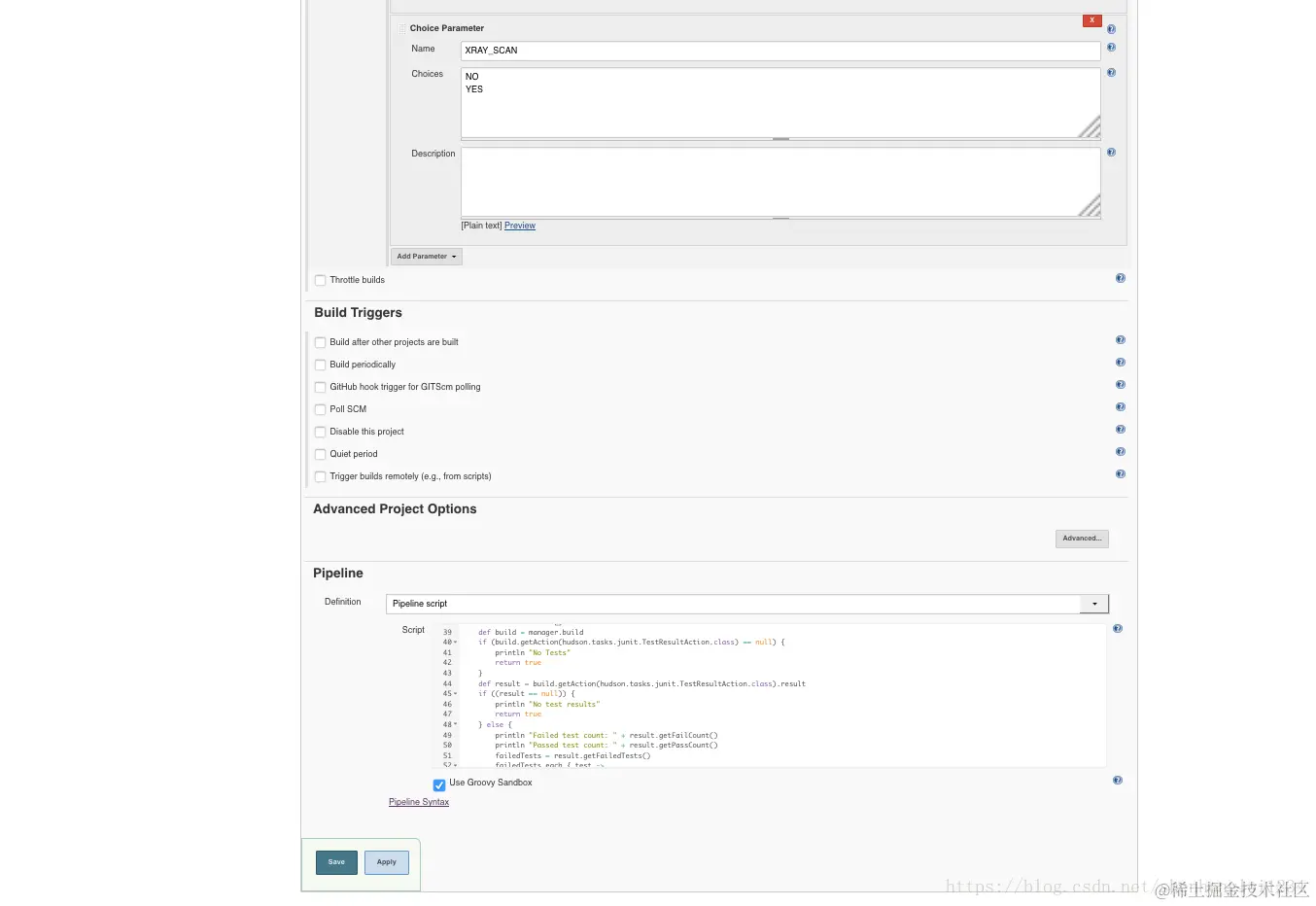Collapse code fold at line 48
Viewport: 1316px width, 906px height.
click(x=455, y=725)
